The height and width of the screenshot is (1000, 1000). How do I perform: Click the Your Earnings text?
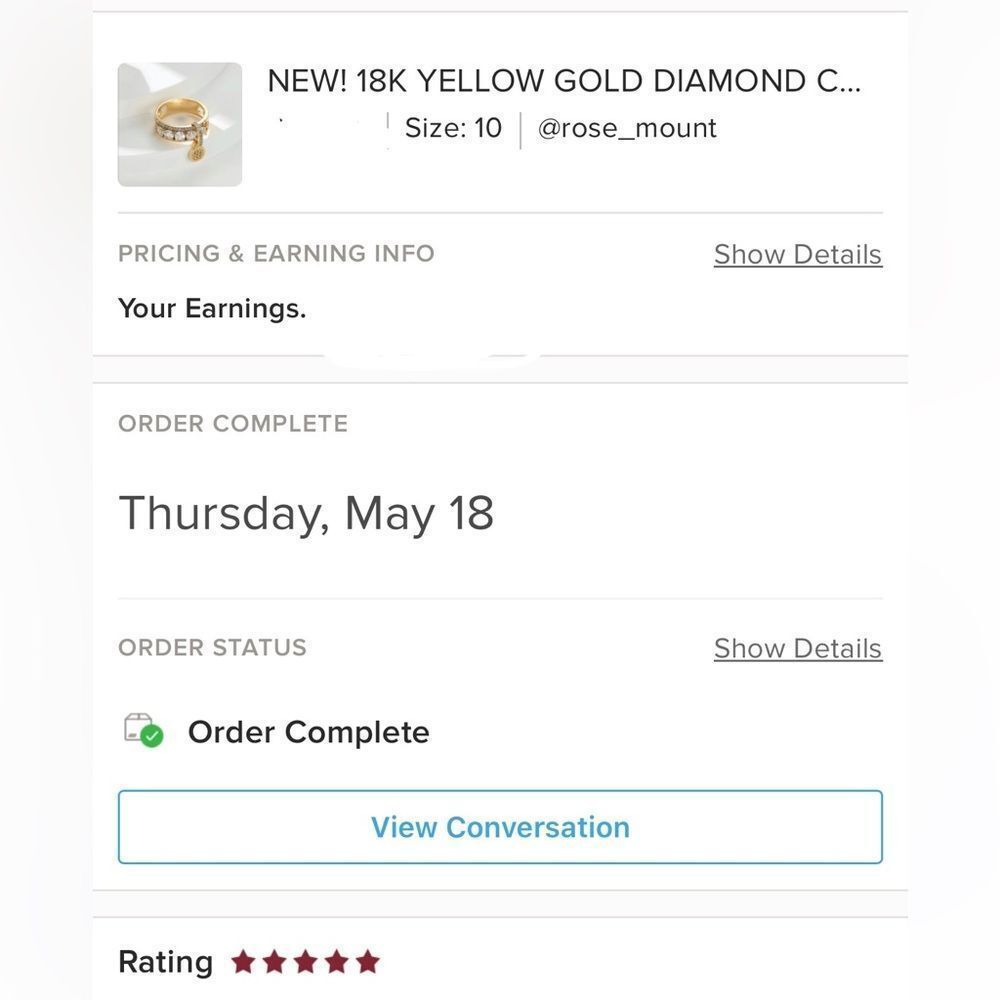(212, 309)
